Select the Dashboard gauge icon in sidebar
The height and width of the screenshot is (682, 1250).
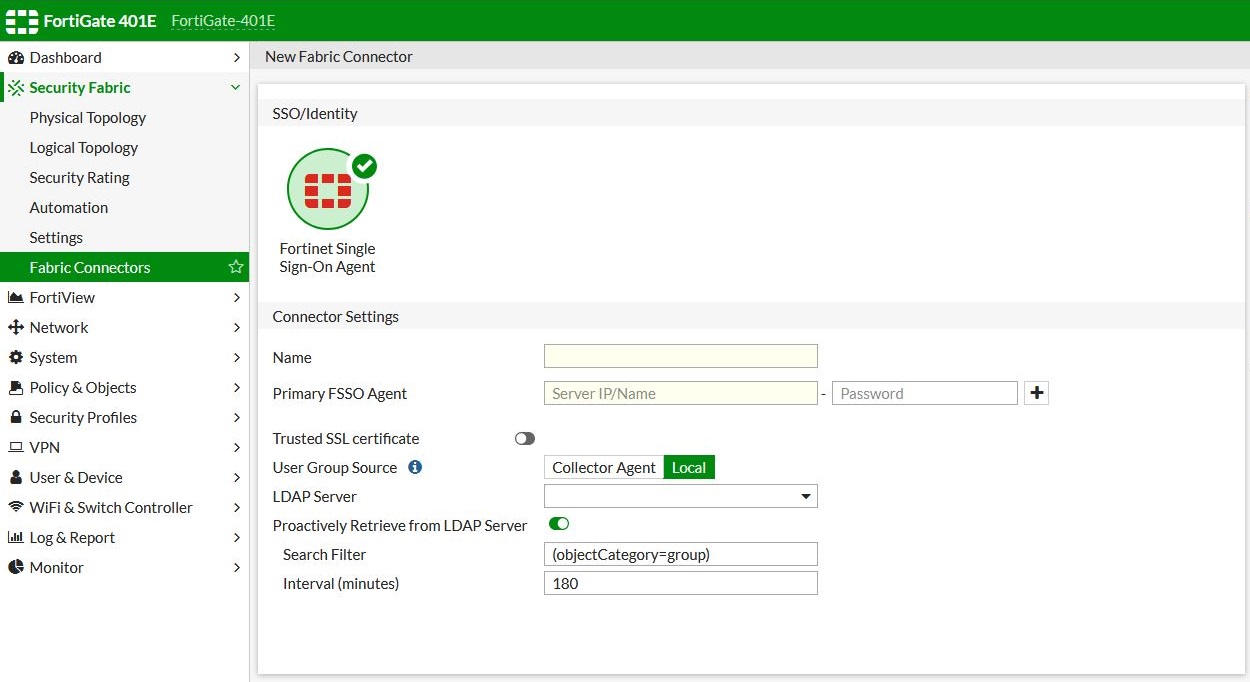pyautogui.click(x=16, y=57)
